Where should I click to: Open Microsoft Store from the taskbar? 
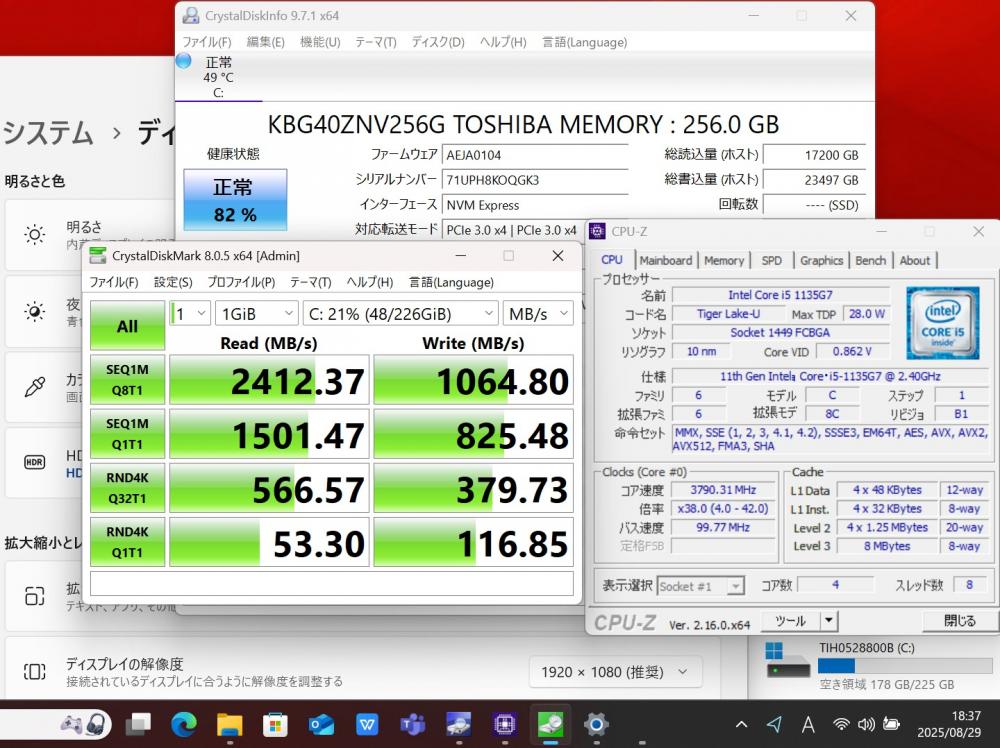click(x=275, y=724)
